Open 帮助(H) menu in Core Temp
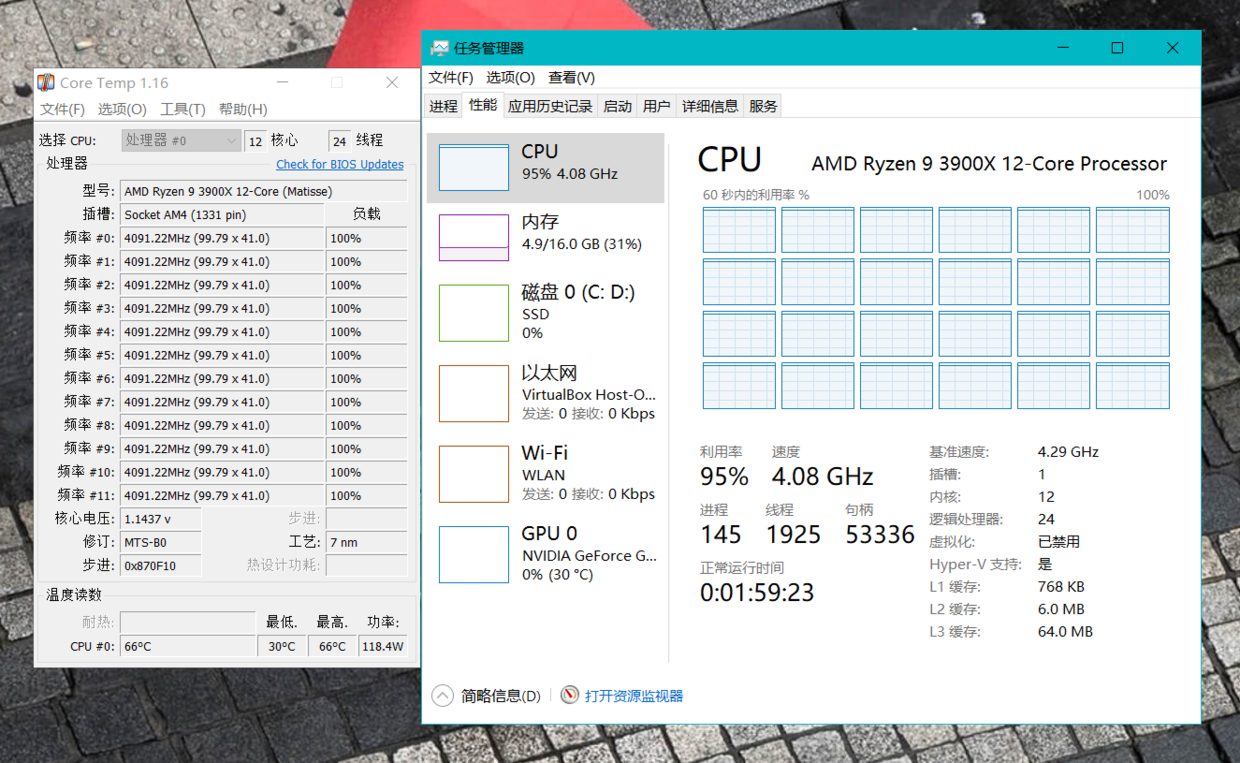This screenshot has height=763, width=1240. coord(243,109)
